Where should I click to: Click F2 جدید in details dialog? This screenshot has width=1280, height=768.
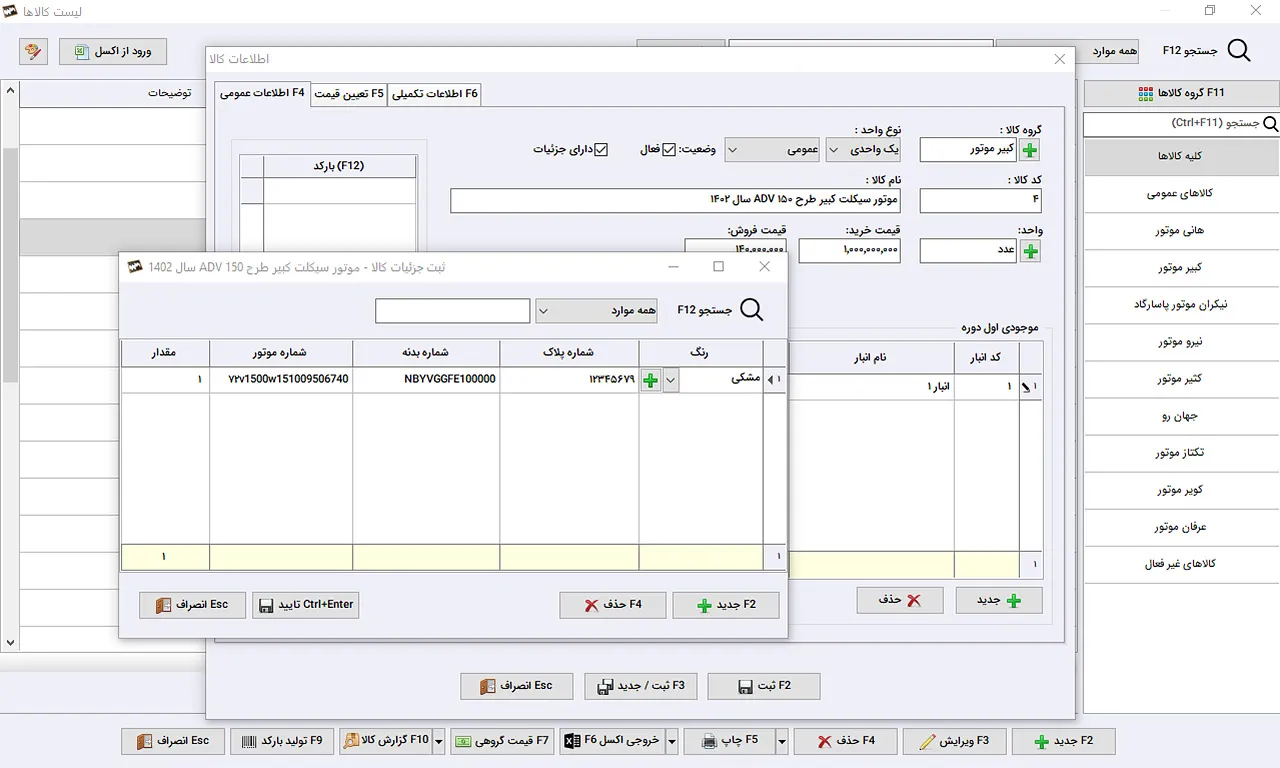click(726, 605)
